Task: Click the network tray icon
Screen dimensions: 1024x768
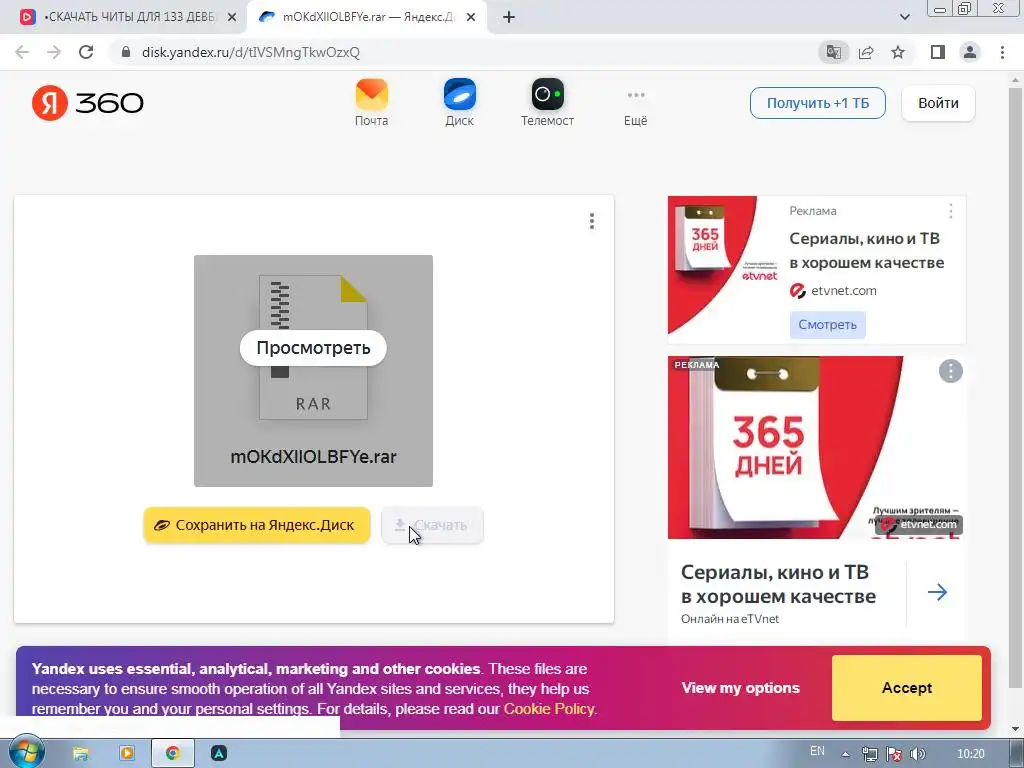Action: (869, 754)
